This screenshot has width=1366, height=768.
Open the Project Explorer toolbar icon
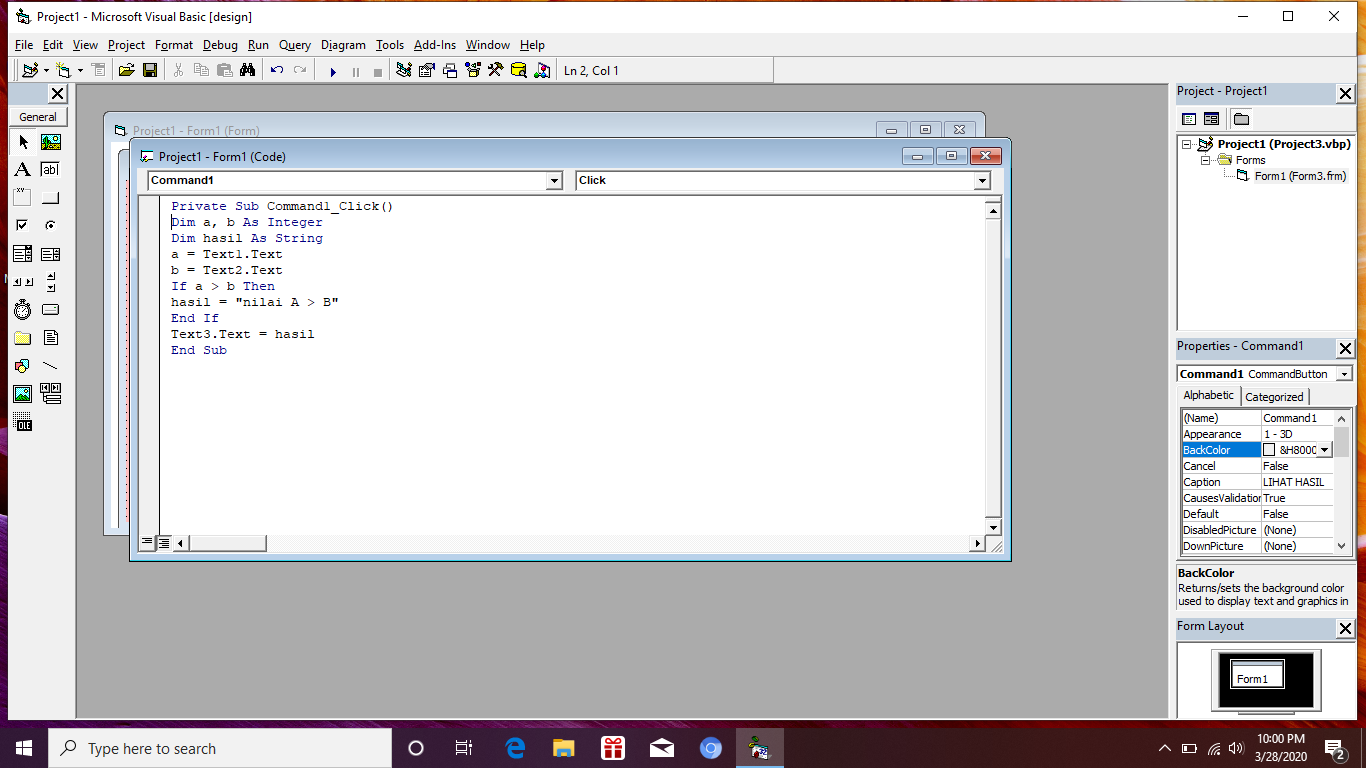(x=404, y=70)
